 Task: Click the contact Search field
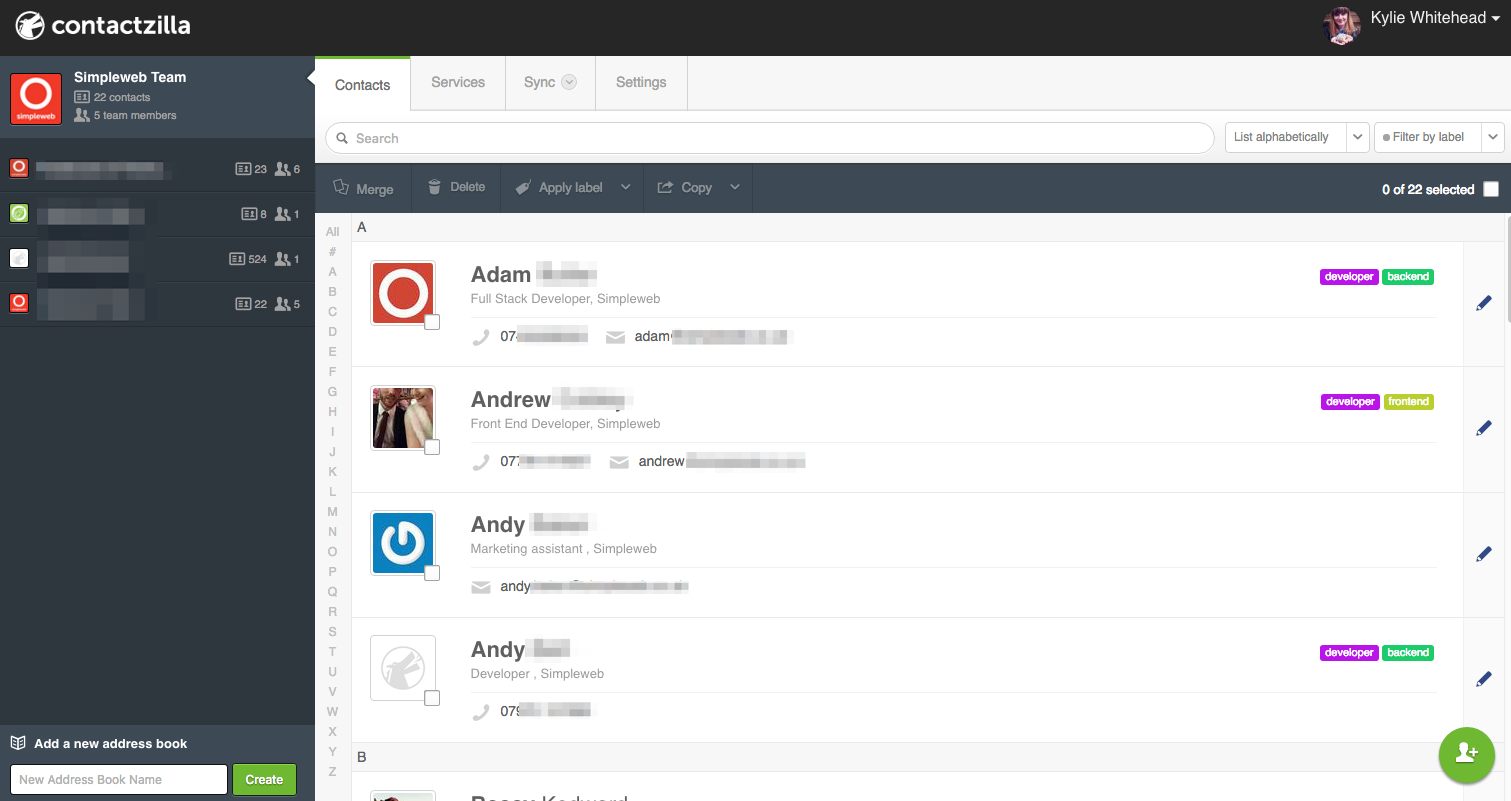pos(769,138)
